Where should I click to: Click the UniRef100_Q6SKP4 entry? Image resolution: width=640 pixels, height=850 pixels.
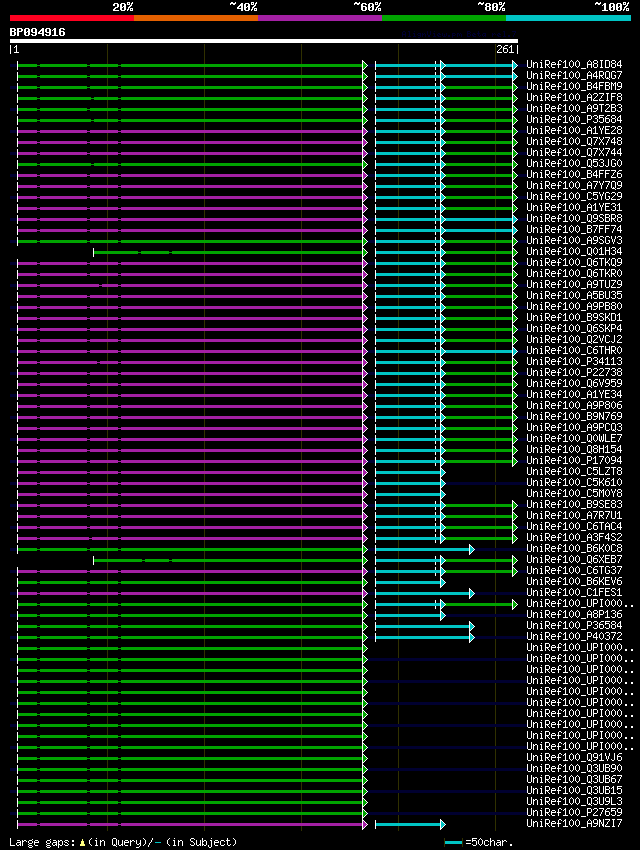click(x=574, y=329)
